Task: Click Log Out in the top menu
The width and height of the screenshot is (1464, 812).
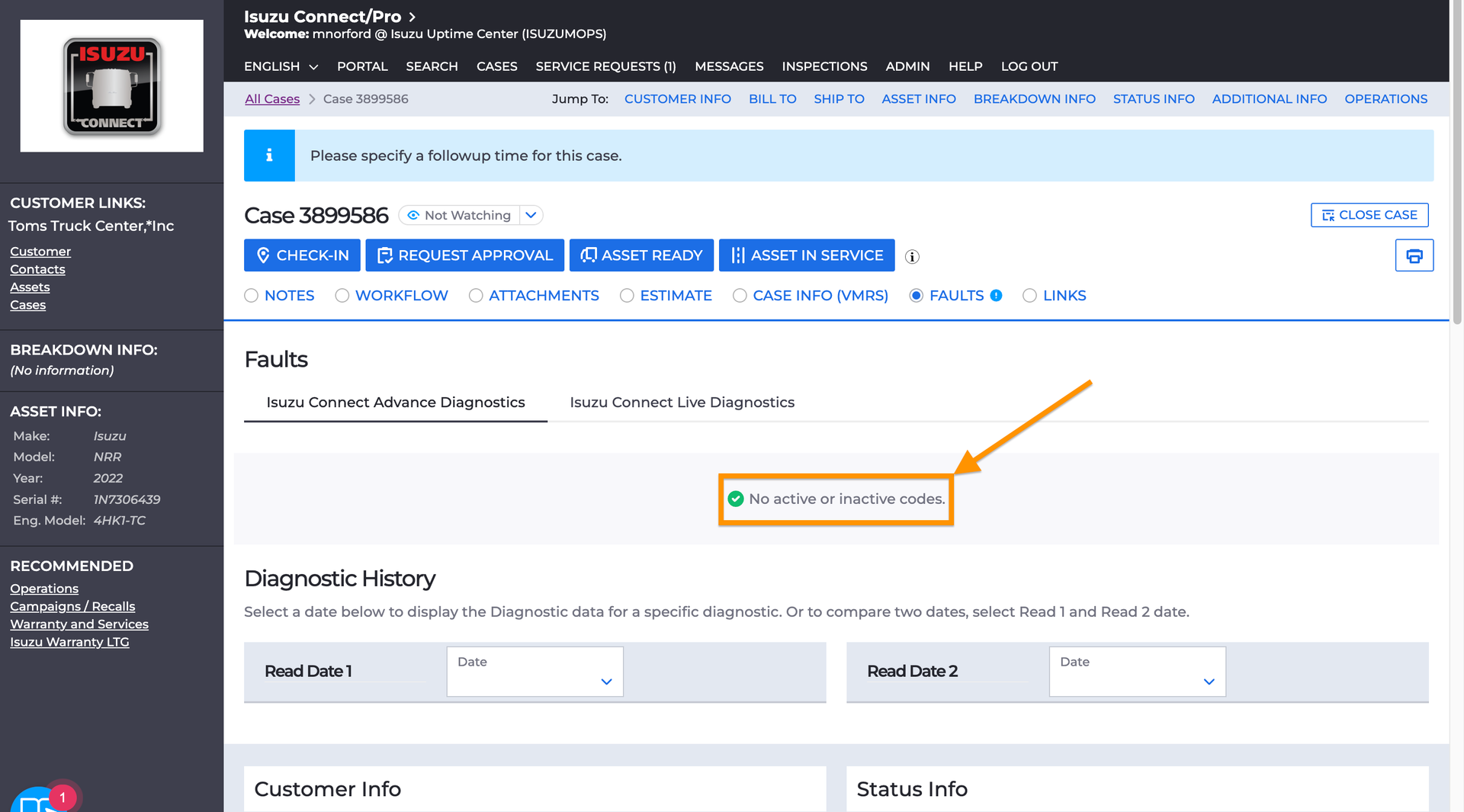Action: [x=1029, y=66]
